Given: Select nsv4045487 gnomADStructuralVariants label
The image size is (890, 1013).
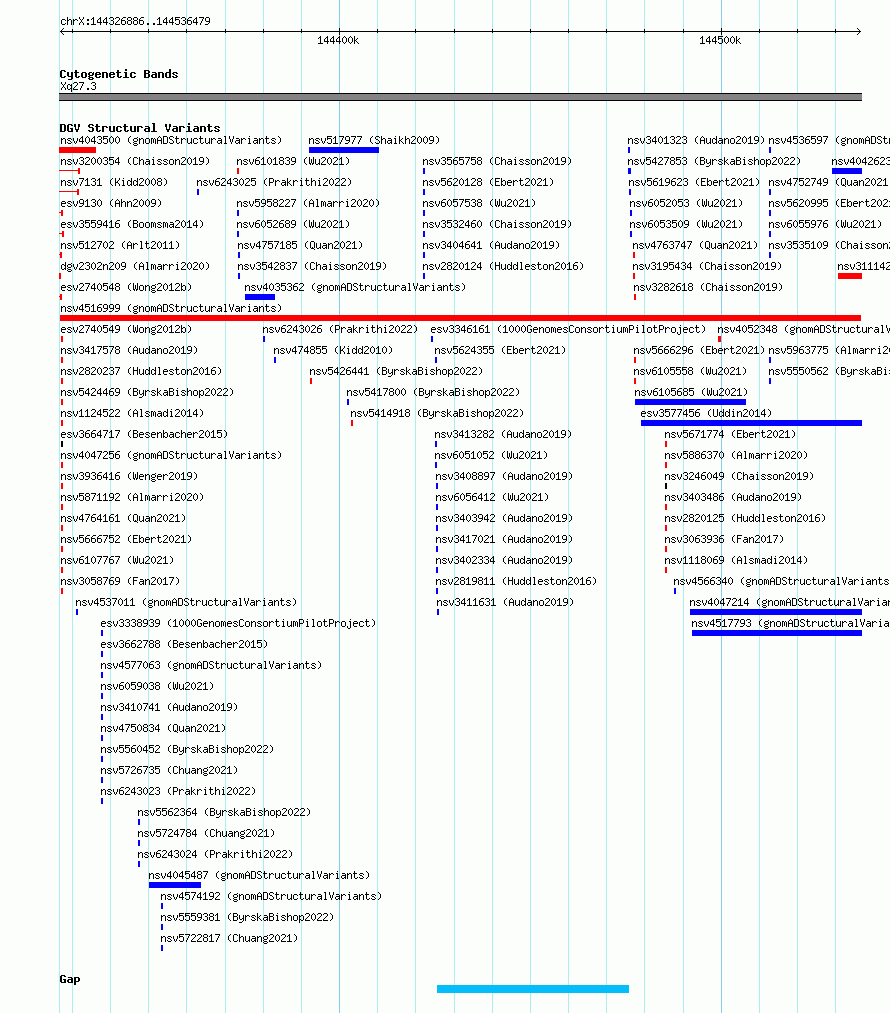Looking at the screenshot, I should coord(259,875).
